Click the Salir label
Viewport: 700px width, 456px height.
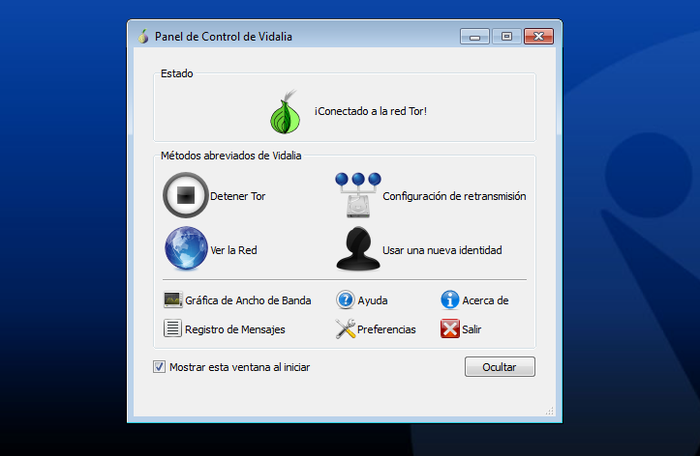(471, 330)
